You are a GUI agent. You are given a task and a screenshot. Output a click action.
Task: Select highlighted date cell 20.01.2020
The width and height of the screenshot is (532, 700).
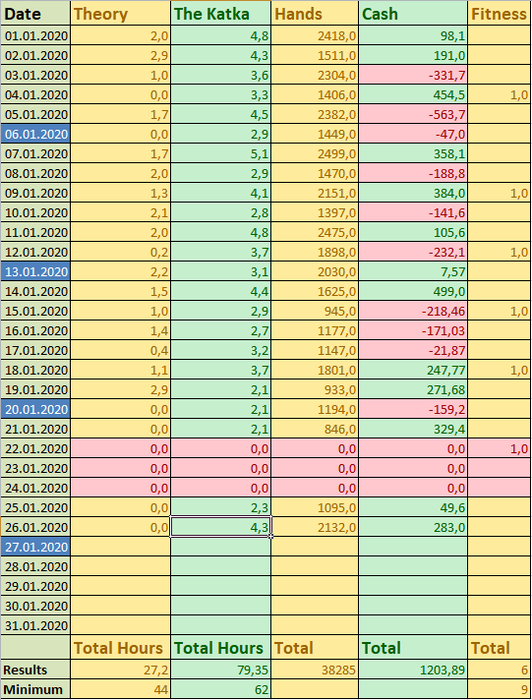point(35,409)
